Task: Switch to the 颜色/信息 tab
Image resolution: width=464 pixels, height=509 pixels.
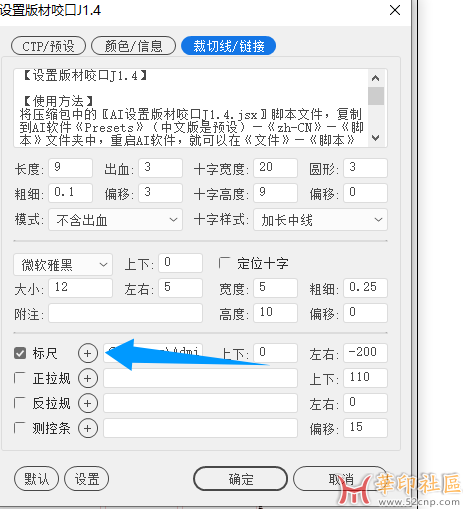Action: (x=133, y=46)
